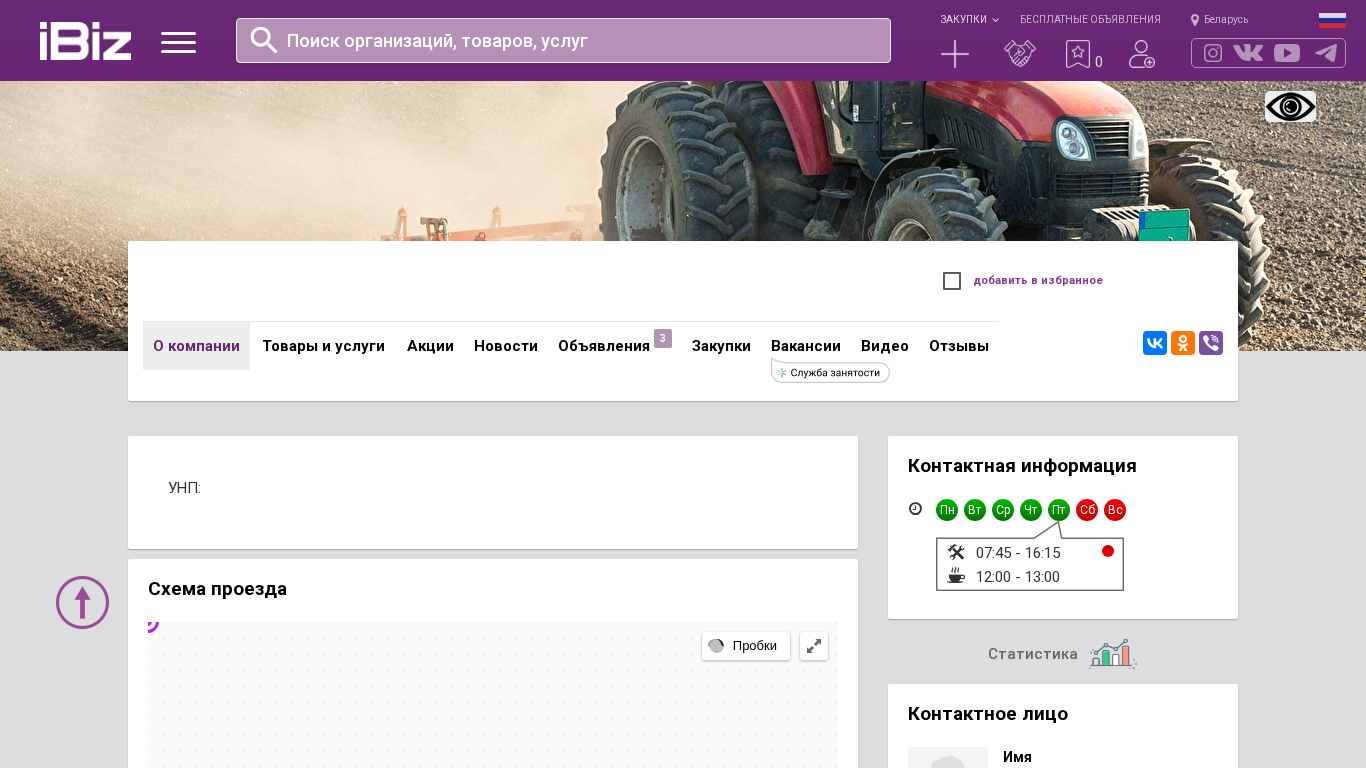Open the YouTube channel icon
Image resolution: width=1366 pixels, height=768 pixels.
tap(1287, 53)
